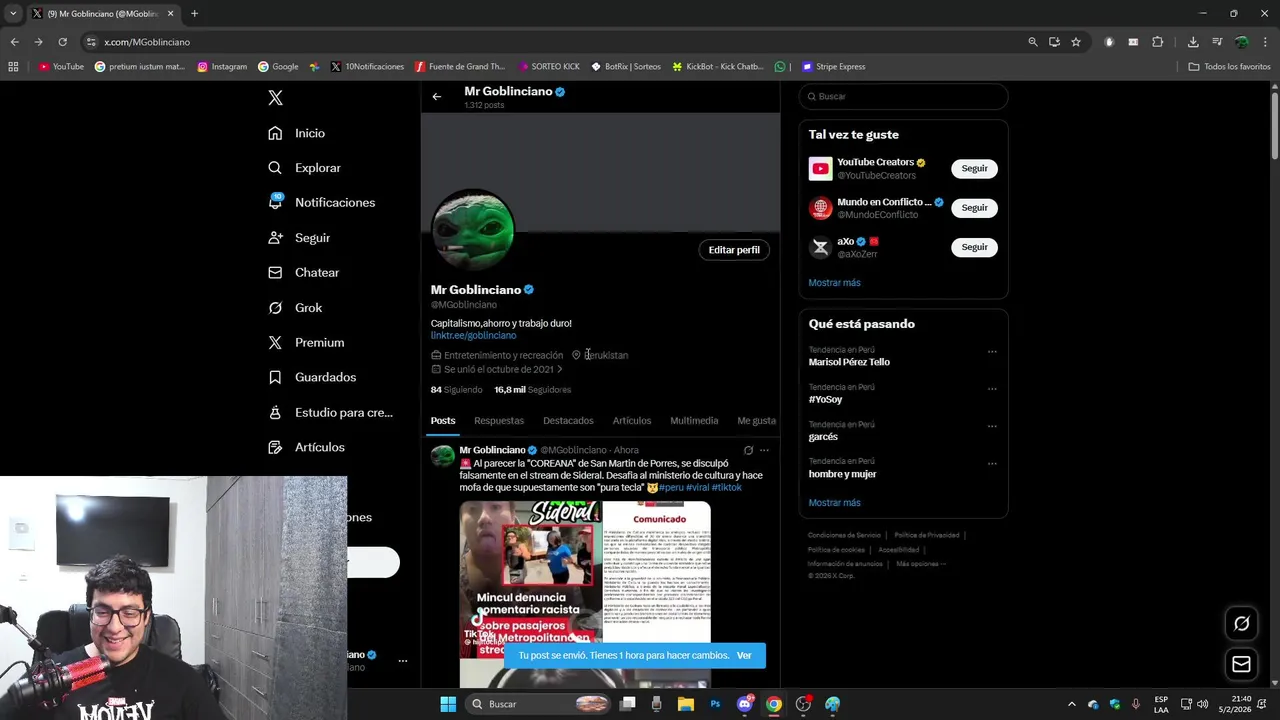This screenshot has width=1280, height=720.
Task: Click the Artículos icon in sidebar
Action: coord(275,447)
